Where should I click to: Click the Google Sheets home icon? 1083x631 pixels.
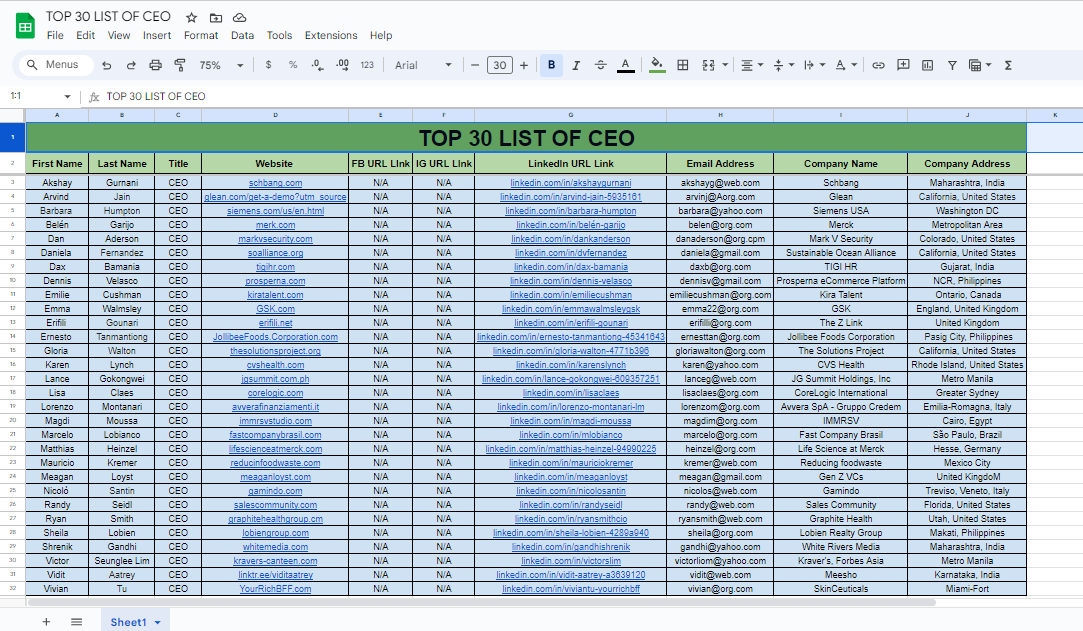coord(26,26)
